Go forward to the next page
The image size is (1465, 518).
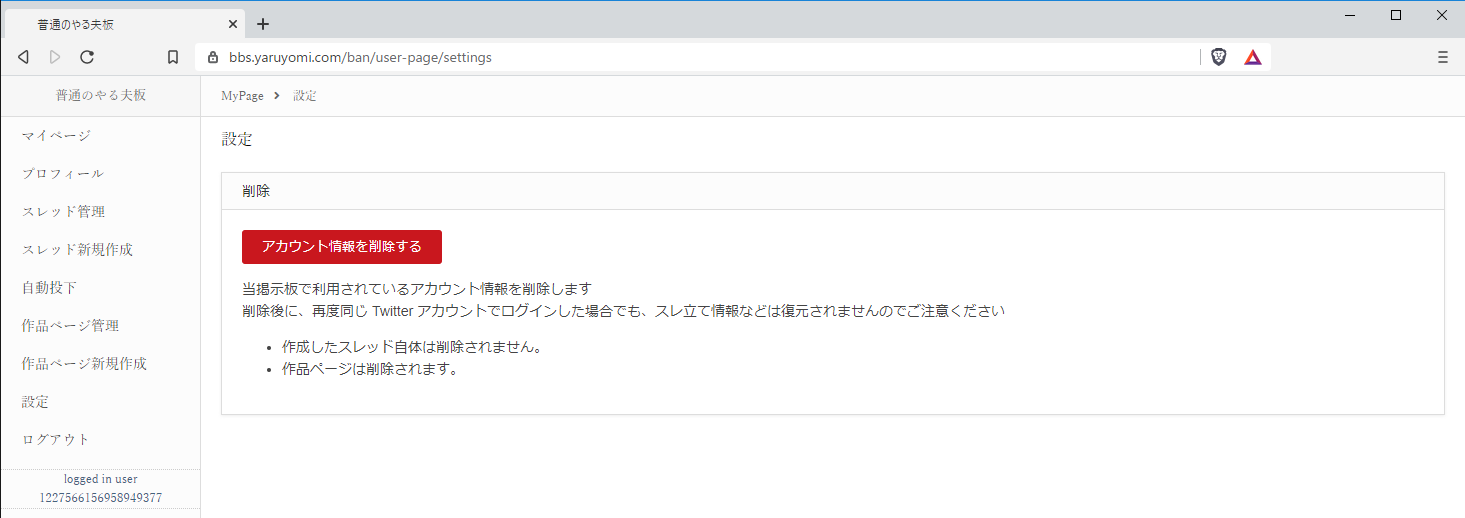pyautogui.click(x=55, y=57)
